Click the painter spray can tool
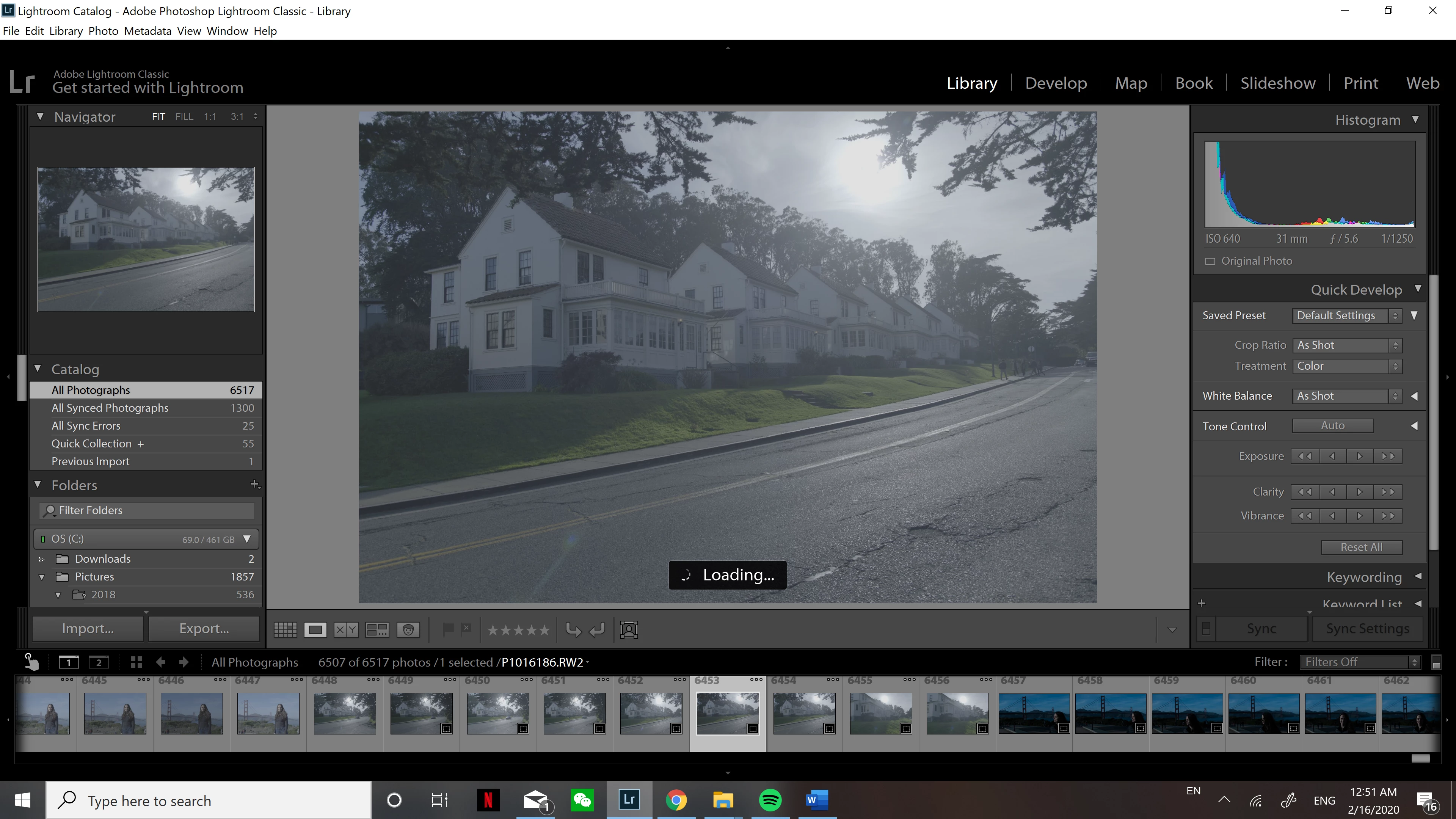1456x819 pixels. [31, 662]
